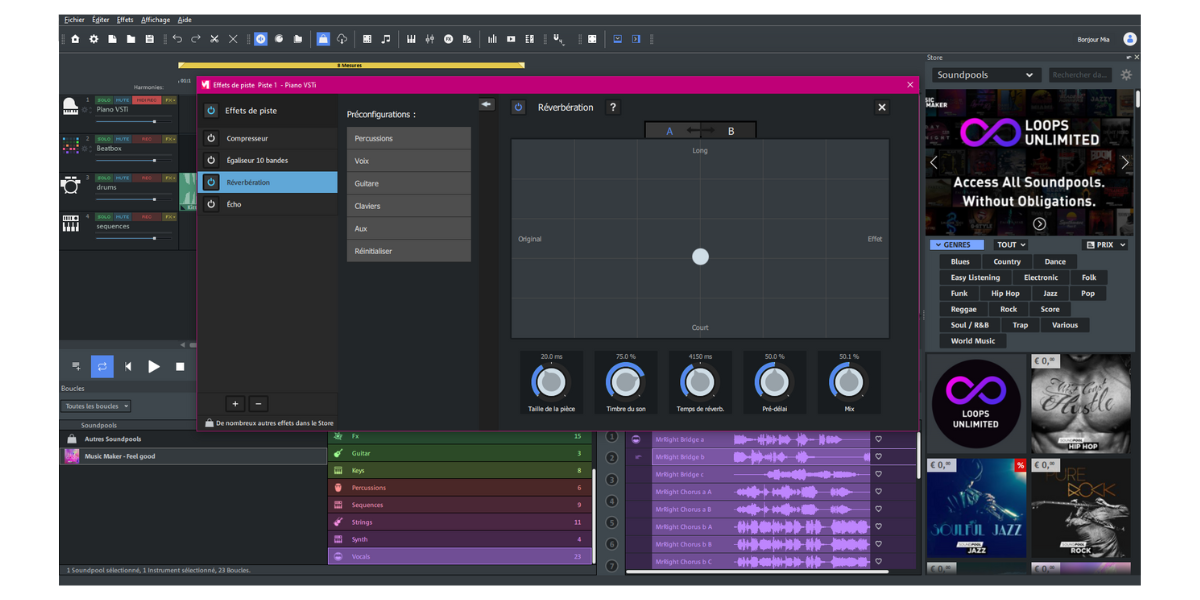
Task: Open FX circle icon in toolbar
Action: pos(448,39)
